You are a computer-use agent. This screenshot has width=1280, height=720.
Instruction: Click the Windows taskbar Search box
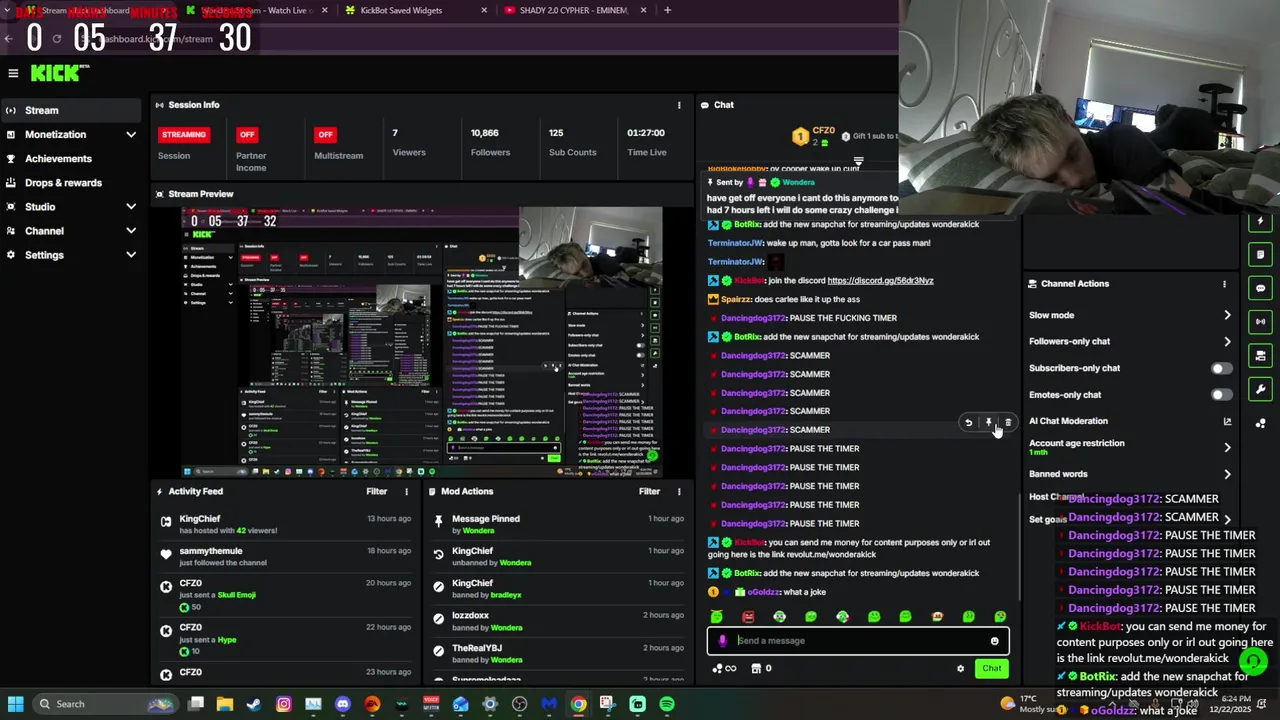[104, 704]
